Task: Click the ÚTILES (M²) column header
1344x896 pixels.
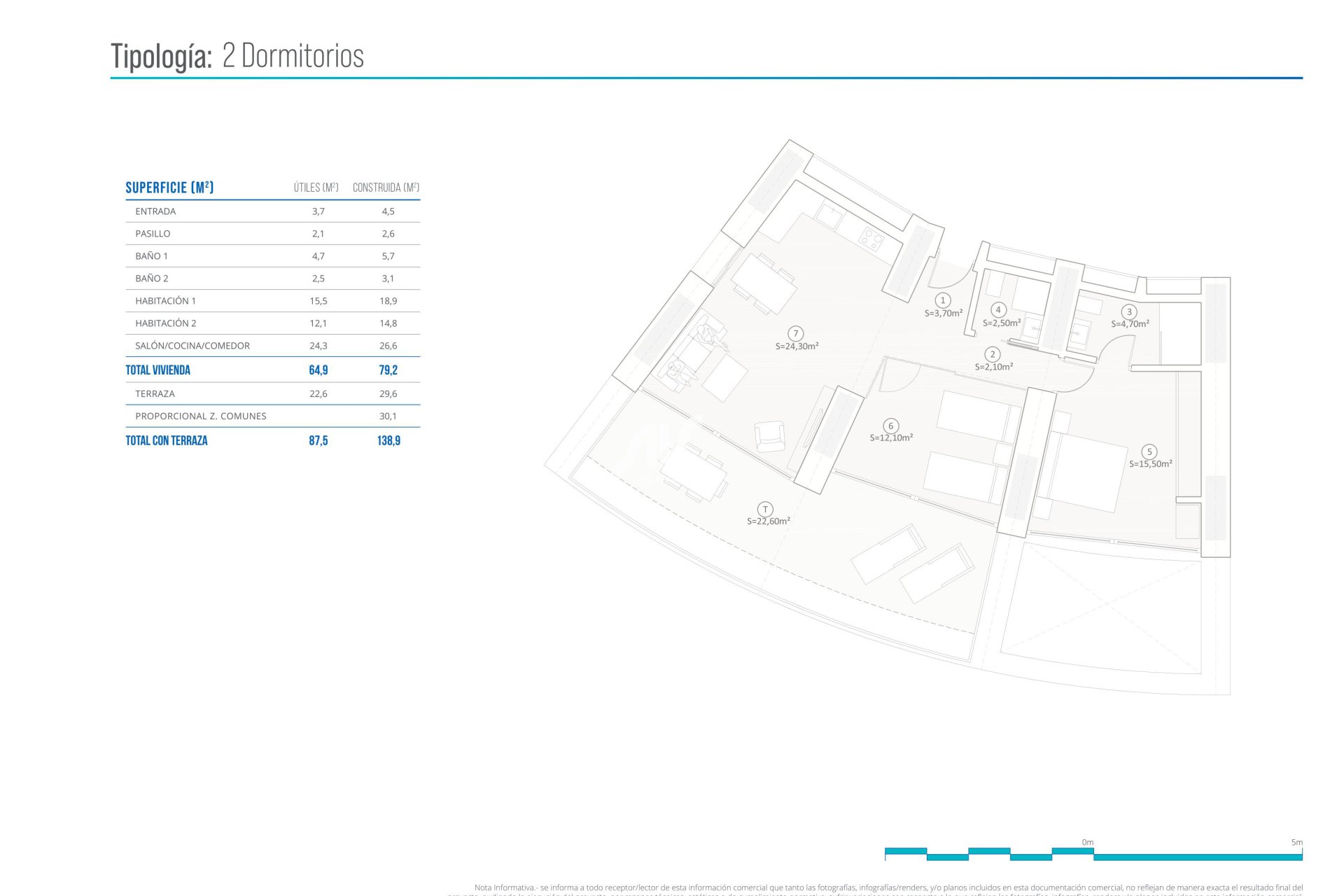Action: pos(316,188)
